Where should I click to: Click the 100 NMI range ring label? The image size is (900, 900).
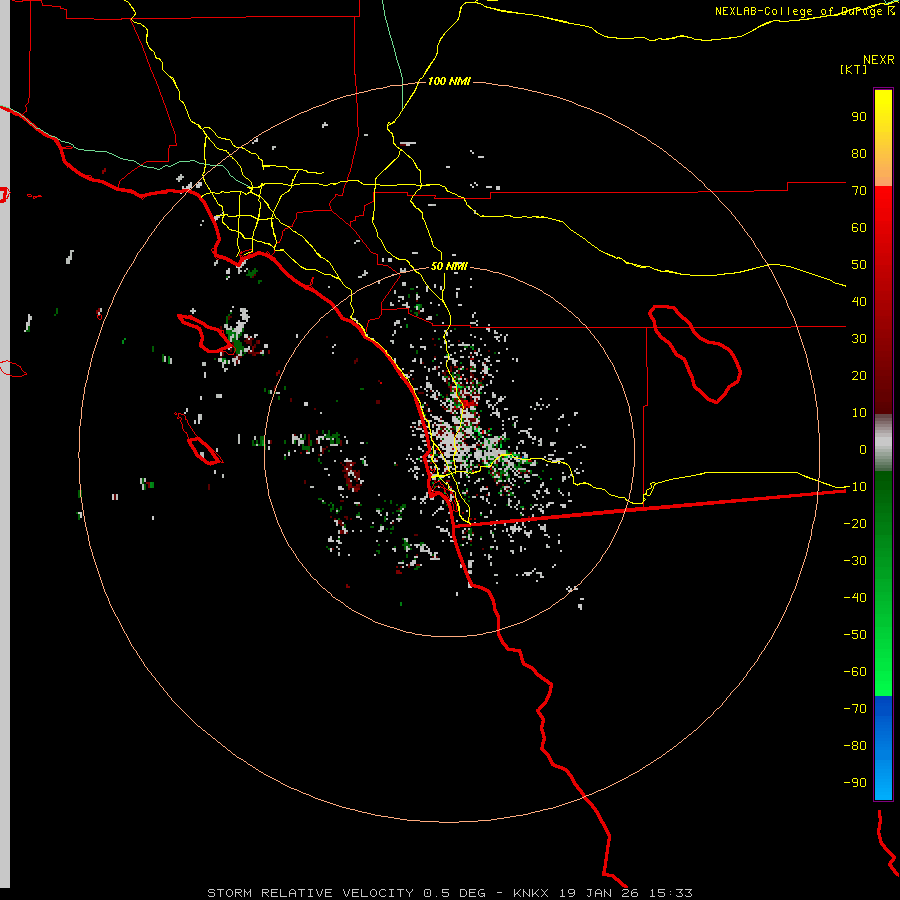[449, 81]
